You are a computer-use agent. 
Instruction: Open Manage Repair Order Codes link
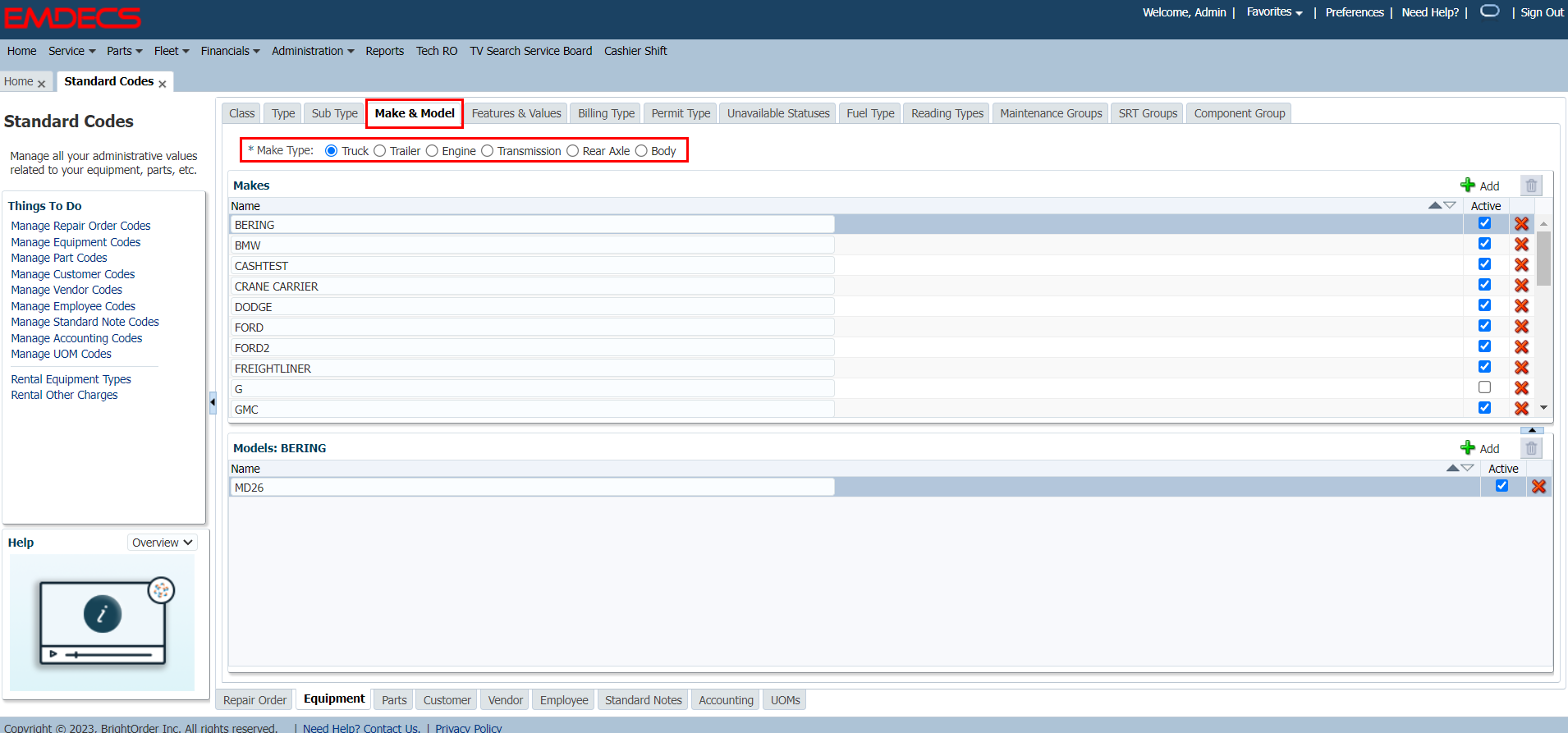80,226
